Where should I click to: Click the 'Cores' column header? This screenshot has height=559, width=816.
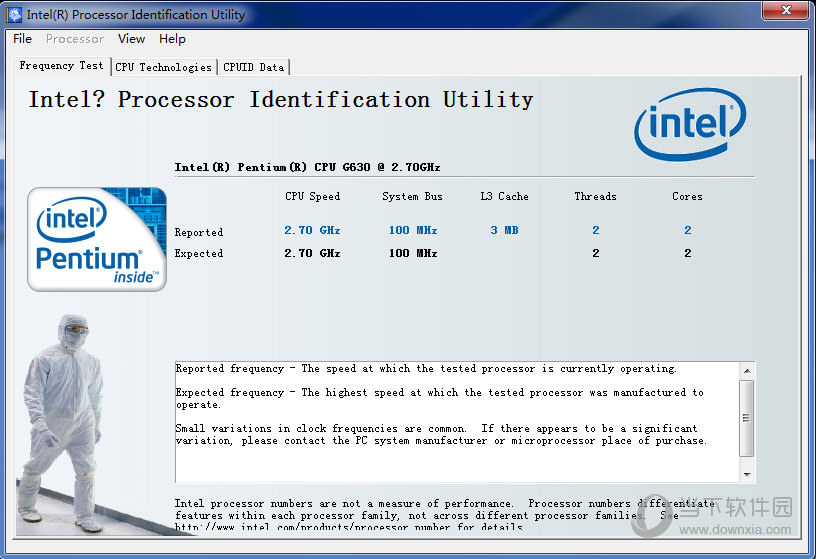(687, 196)
